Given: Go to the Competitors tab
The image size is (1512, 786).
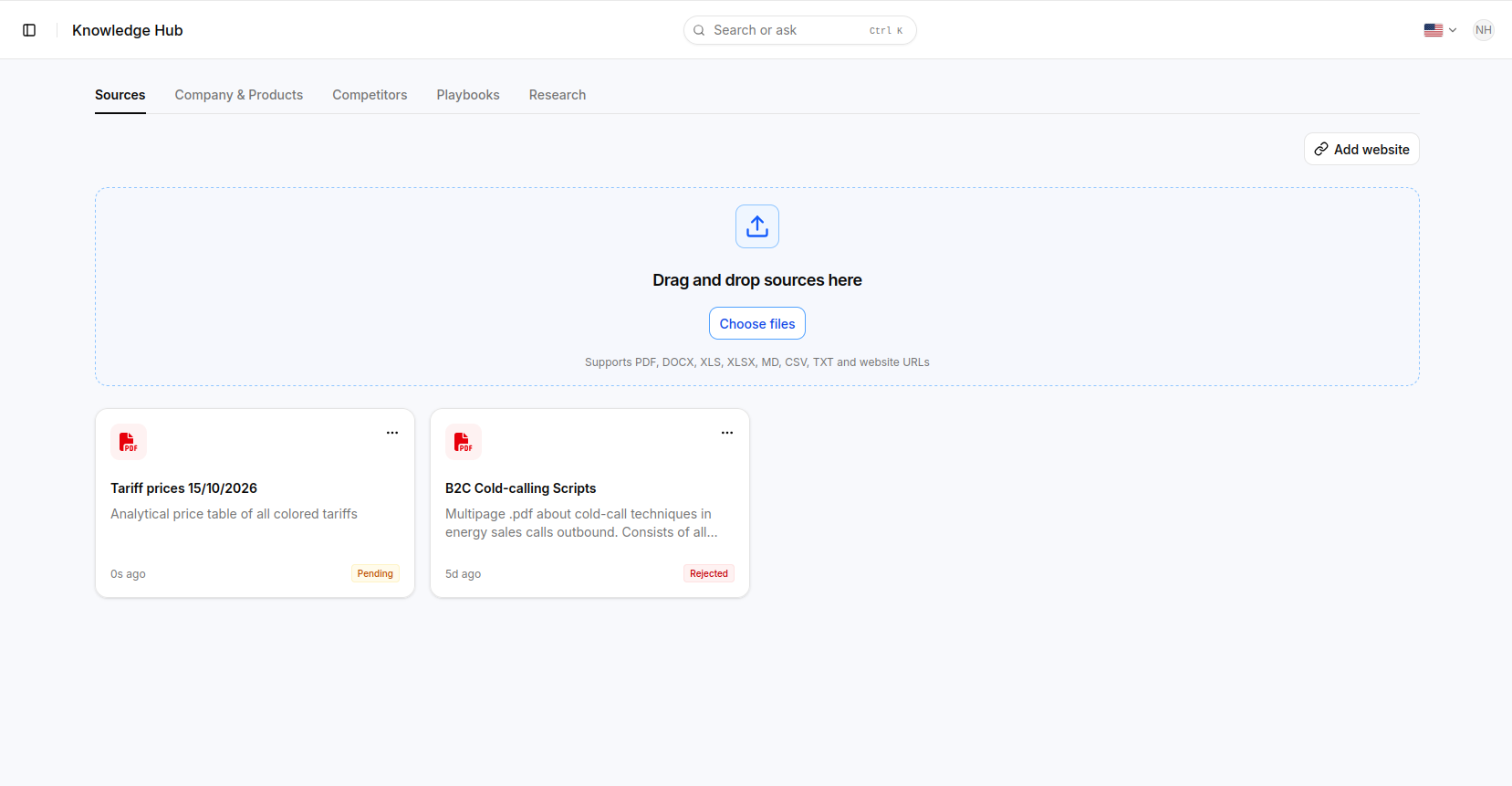Looking at the screenshot, I should (x=370, y=95).
